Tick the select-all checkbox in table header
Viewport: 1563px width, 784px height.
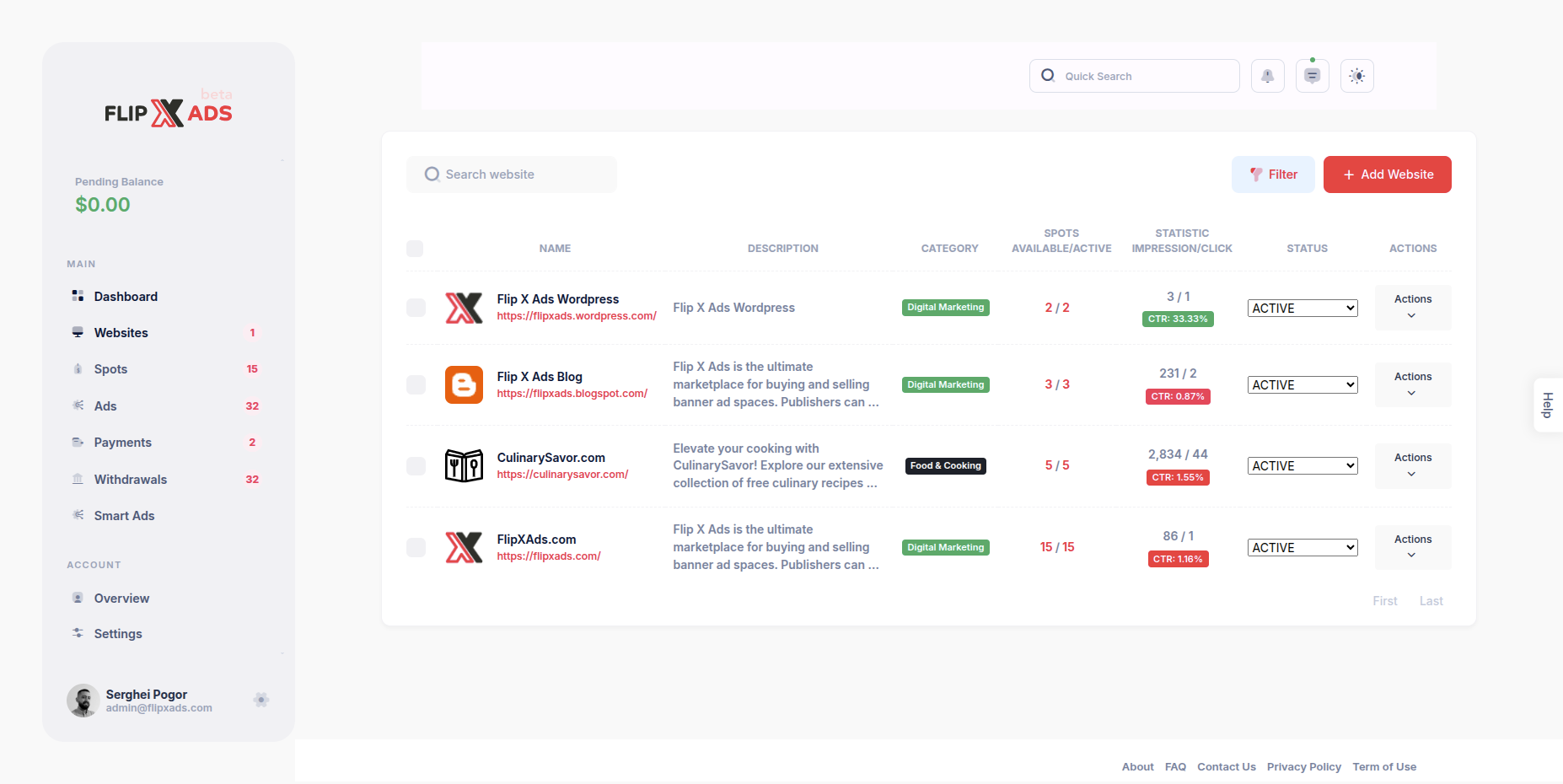click(x=415, y=249)
